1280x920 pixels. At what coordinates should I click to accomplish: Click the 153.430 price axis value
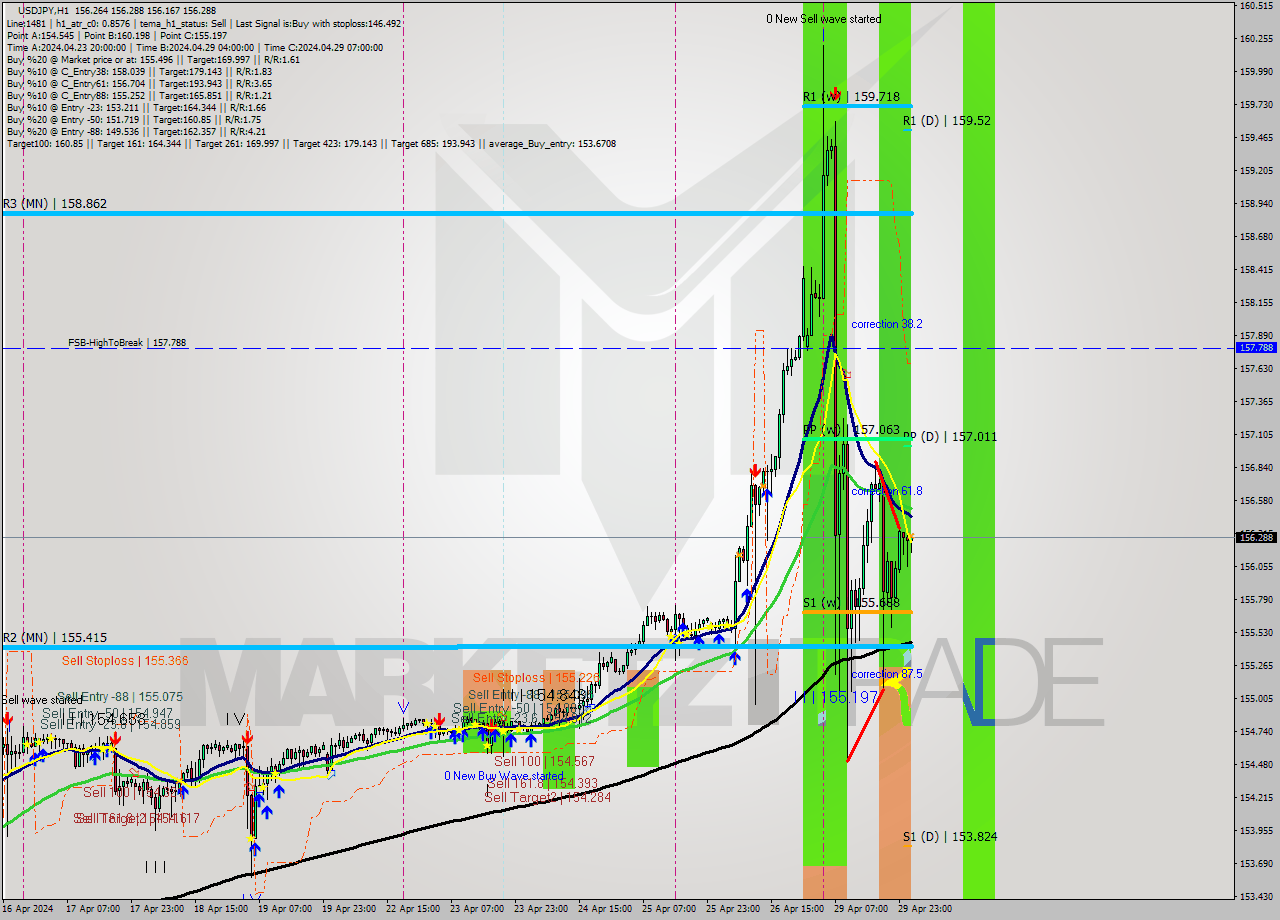1256,896
